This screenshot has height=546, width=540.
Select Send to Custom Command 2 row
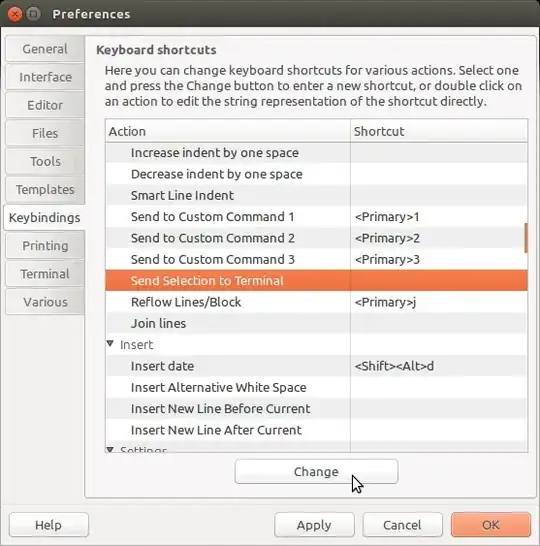316,238
